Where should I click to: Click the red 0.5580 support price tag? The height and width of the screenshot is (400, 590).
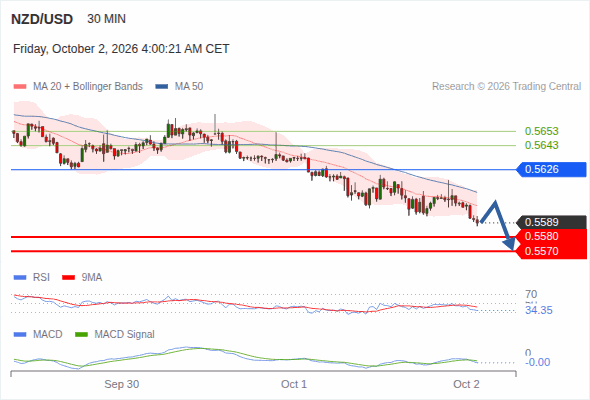[551, 237]
